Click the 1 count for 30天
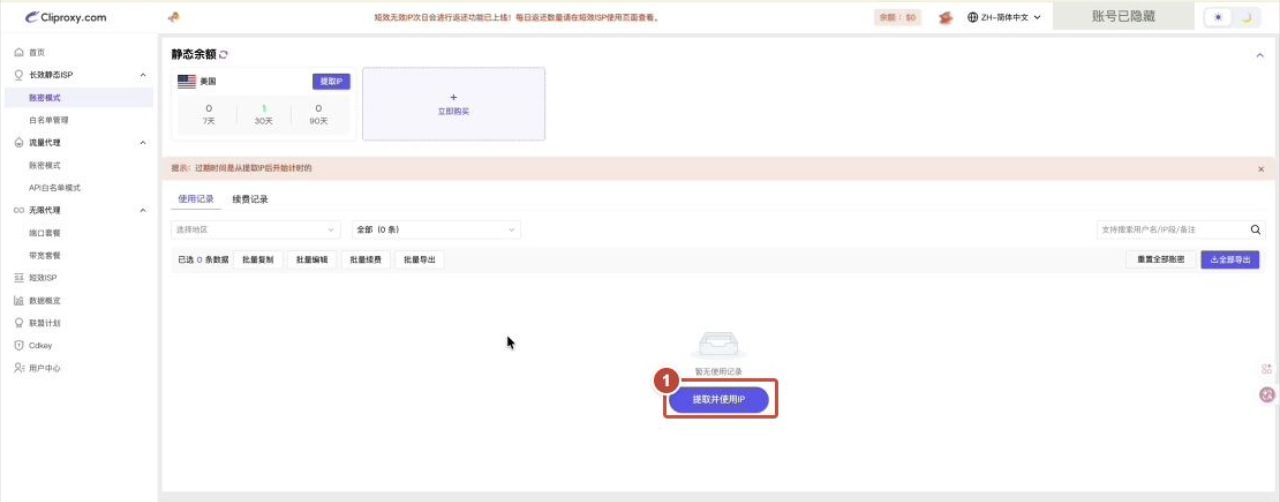Screen dimensions: 1280x502 pos(264,108)
